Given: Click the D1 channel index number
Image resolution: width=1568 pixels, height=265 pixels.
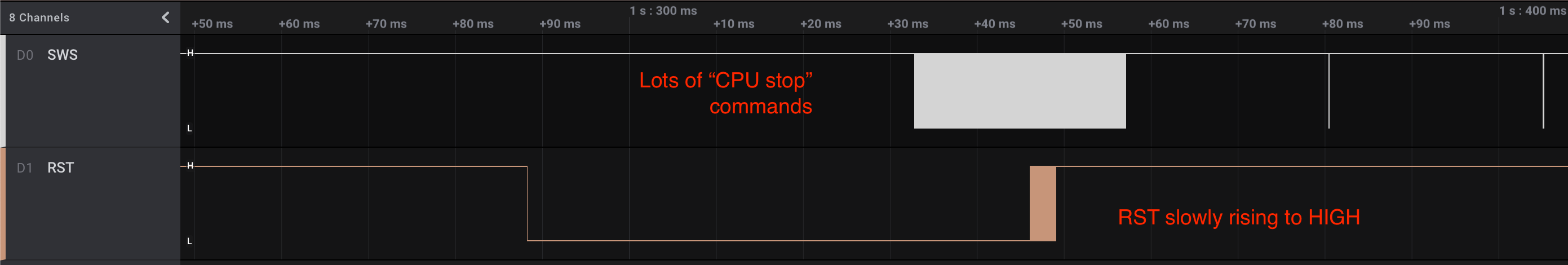Looking at the screenshot, I should 24,168.
